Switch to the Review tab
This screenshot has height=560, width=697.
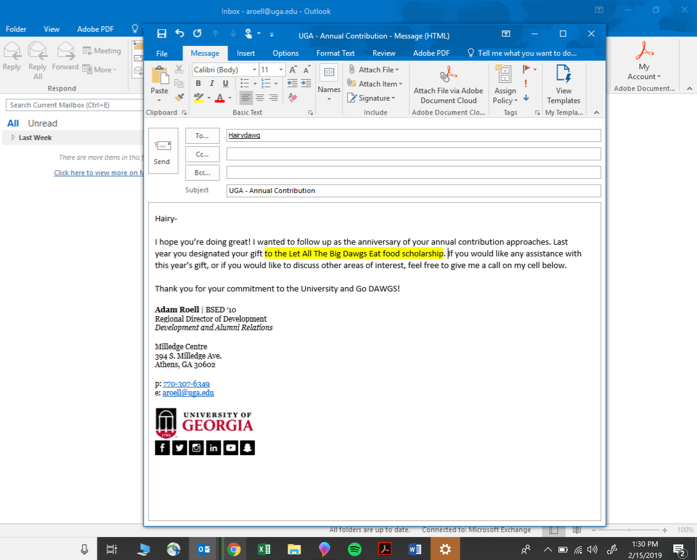tap(384, 53)
